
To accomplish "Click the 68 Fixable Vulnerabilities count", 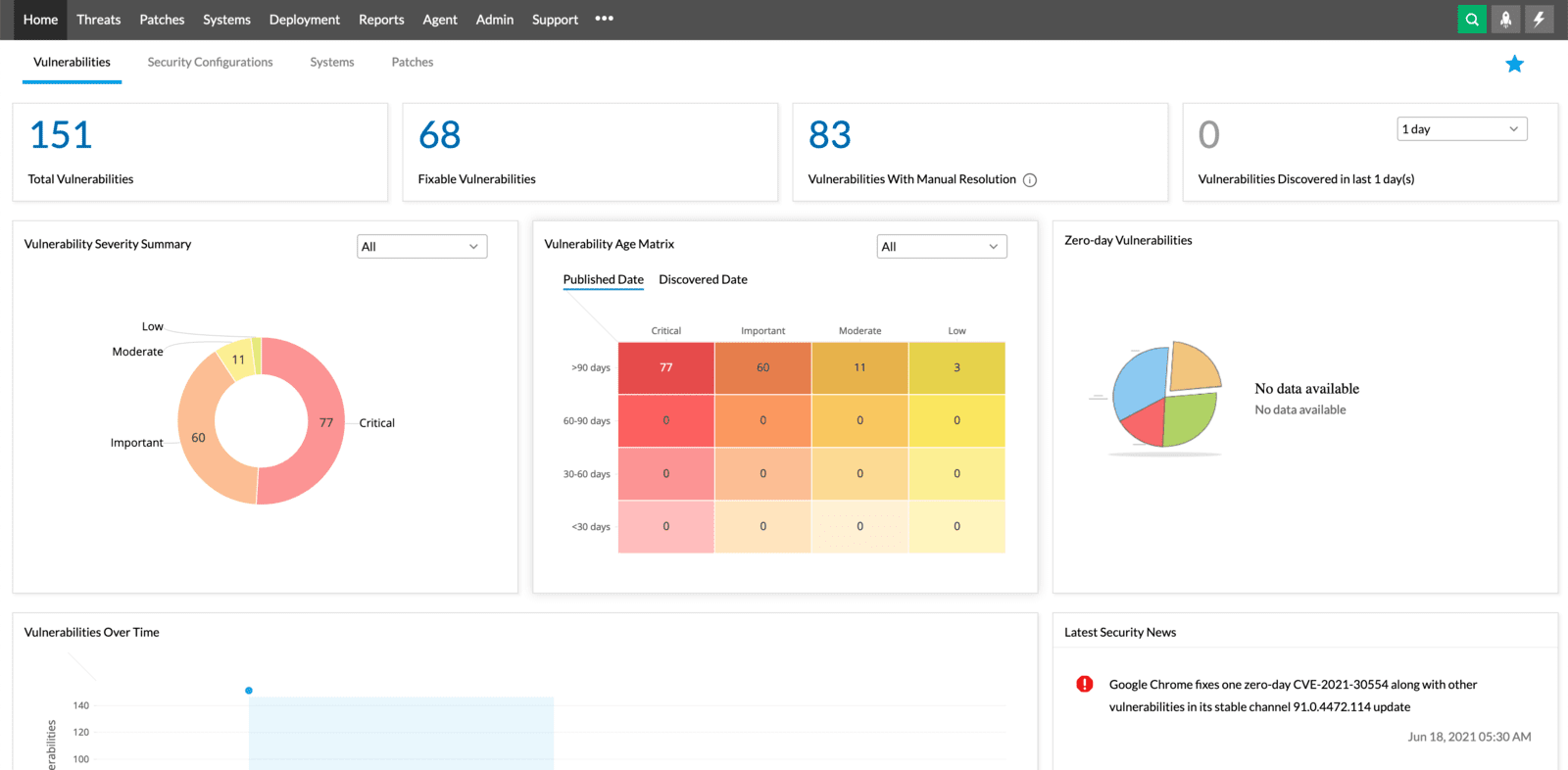I will (x=439, y=135).
